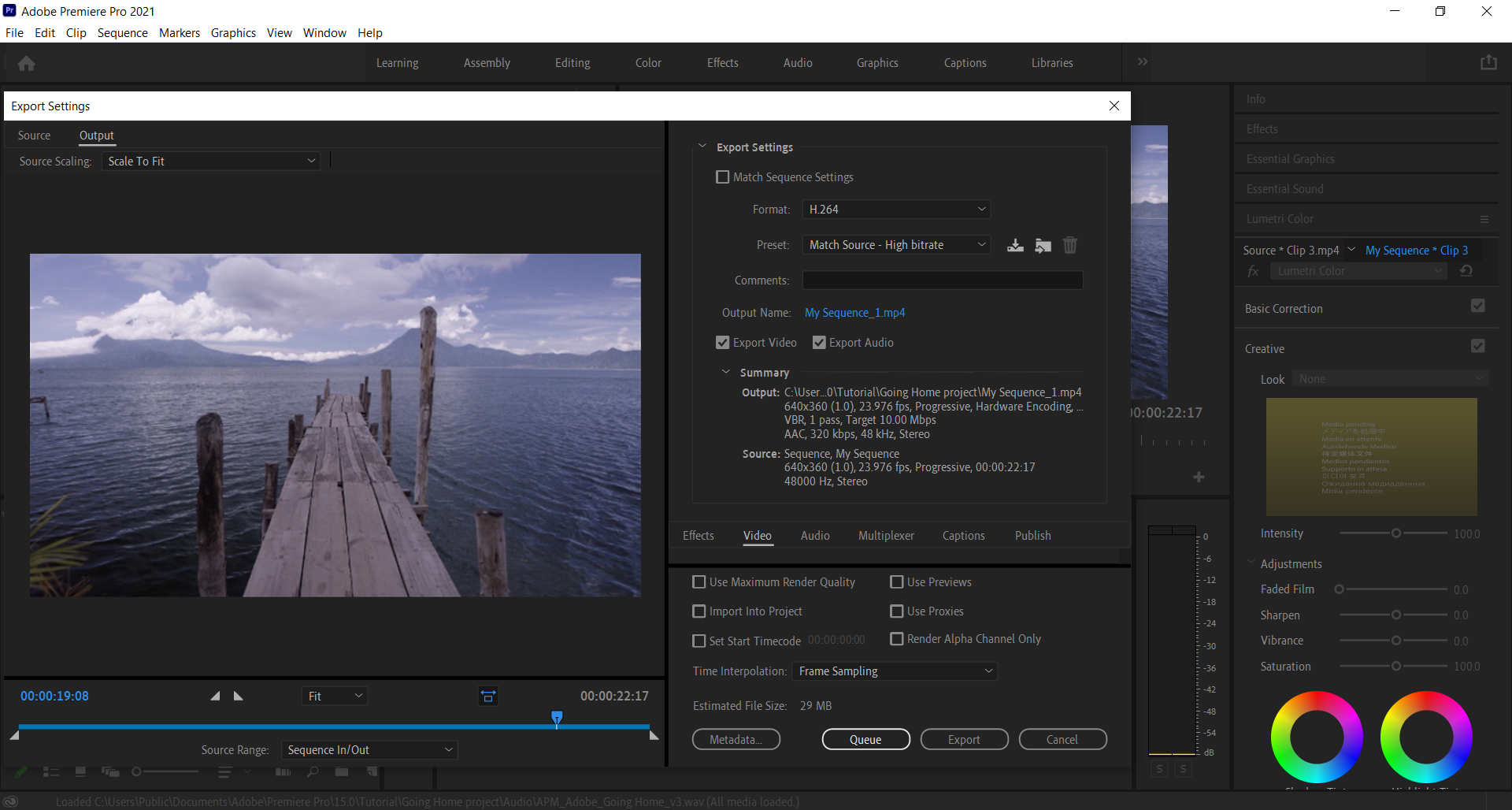Click the Set In Point triangle icon
This screenshot has height=810, width=1512.
pos(215,696)
